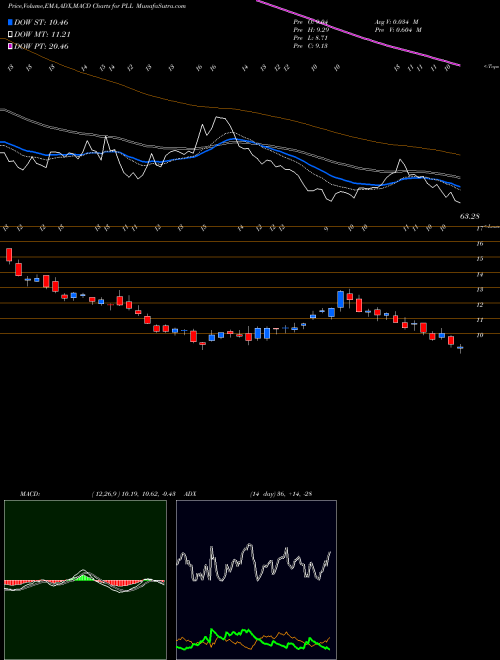Click price axis label 15

click(479, 259)
